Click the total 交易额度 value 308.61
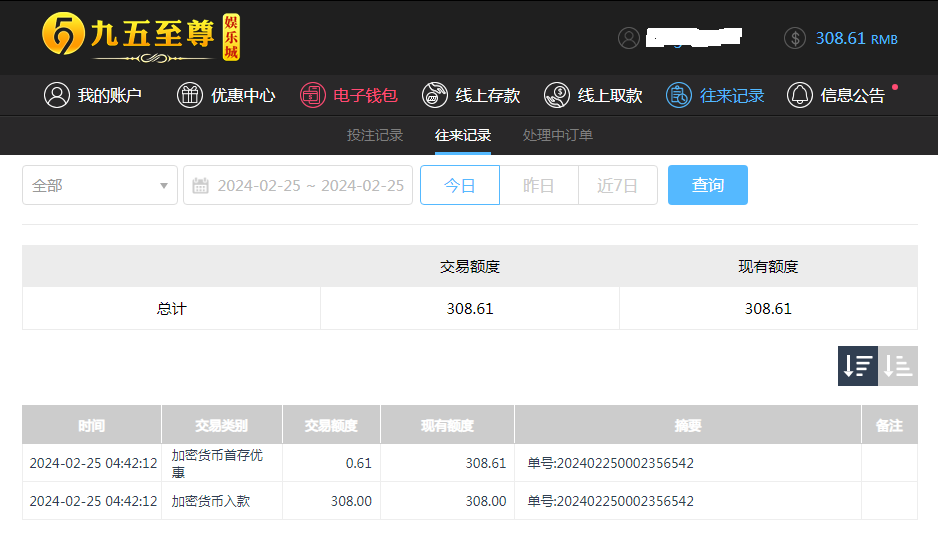The image size is (938, 537). coord(470,309)
